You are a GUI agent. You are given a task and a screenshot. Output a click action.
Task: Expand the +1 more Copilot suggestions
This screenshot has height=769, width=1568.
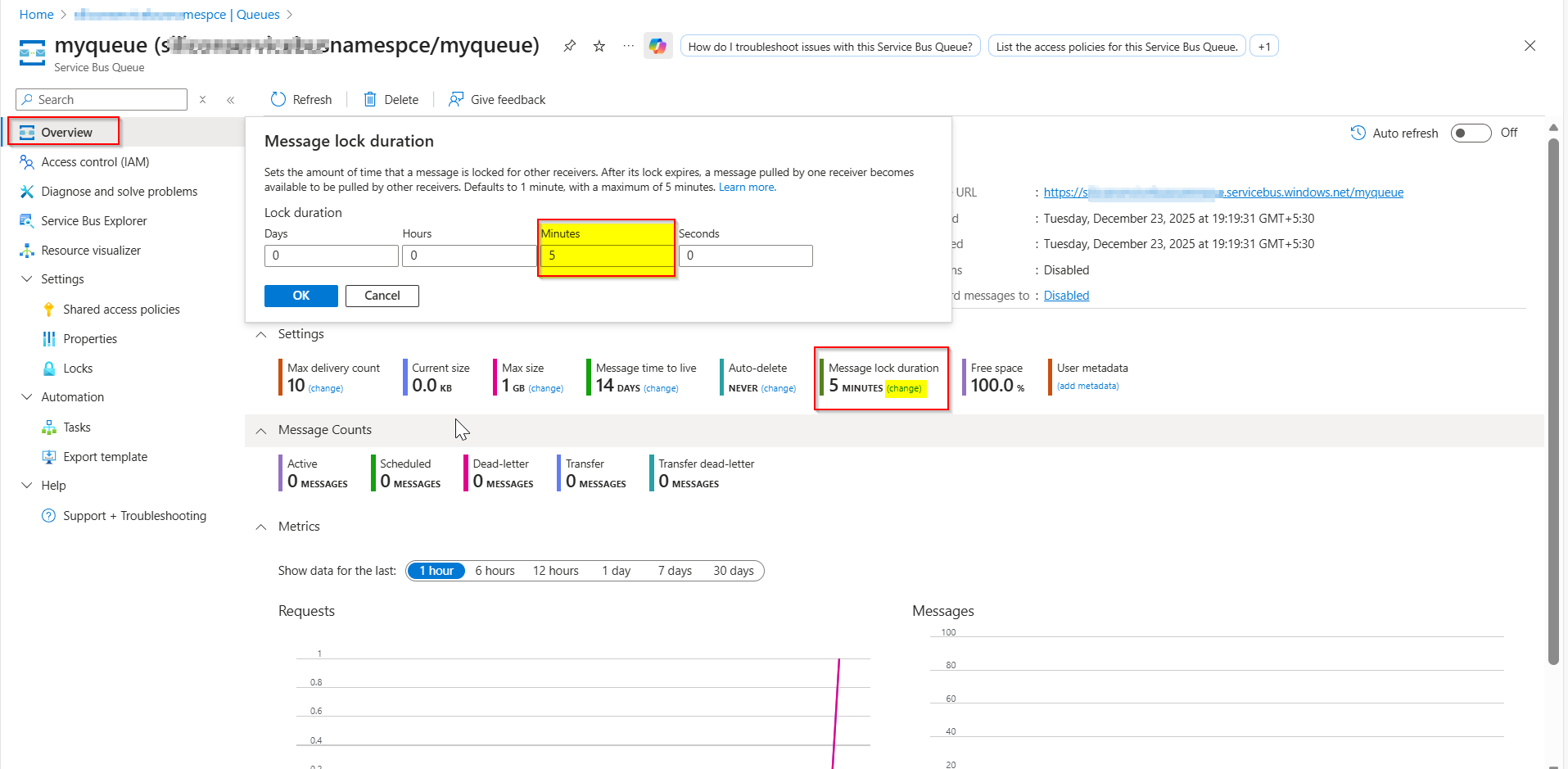(x=1264, y=47)
